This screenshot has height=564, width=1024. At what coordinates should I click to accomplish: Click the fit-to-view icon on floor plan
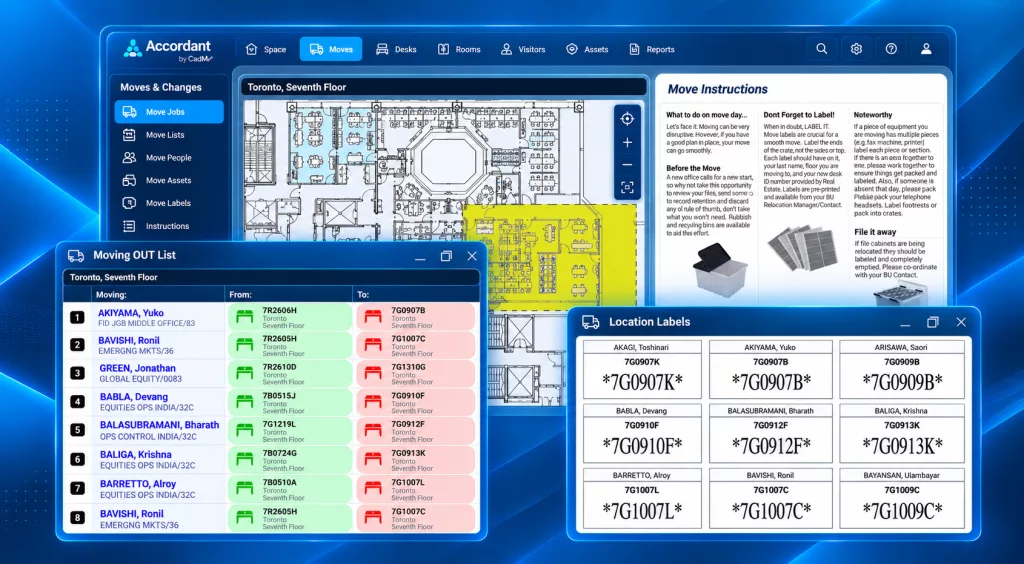click(x=627, y=188)
